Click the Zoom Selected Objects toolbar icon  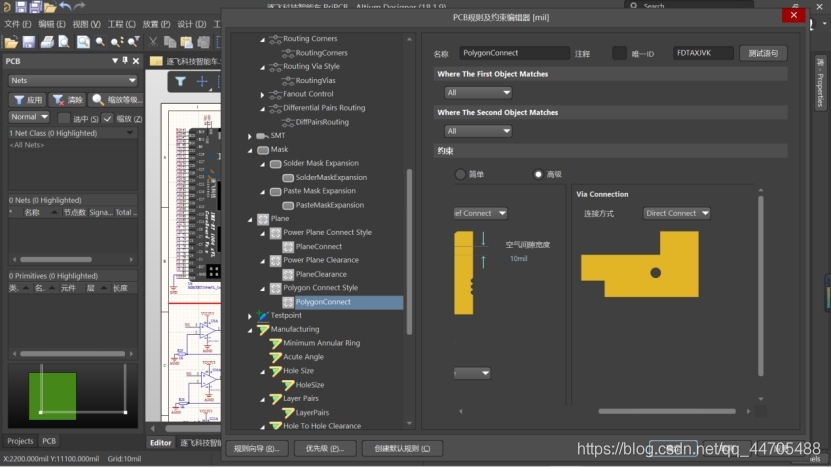(x=117, y=42)
